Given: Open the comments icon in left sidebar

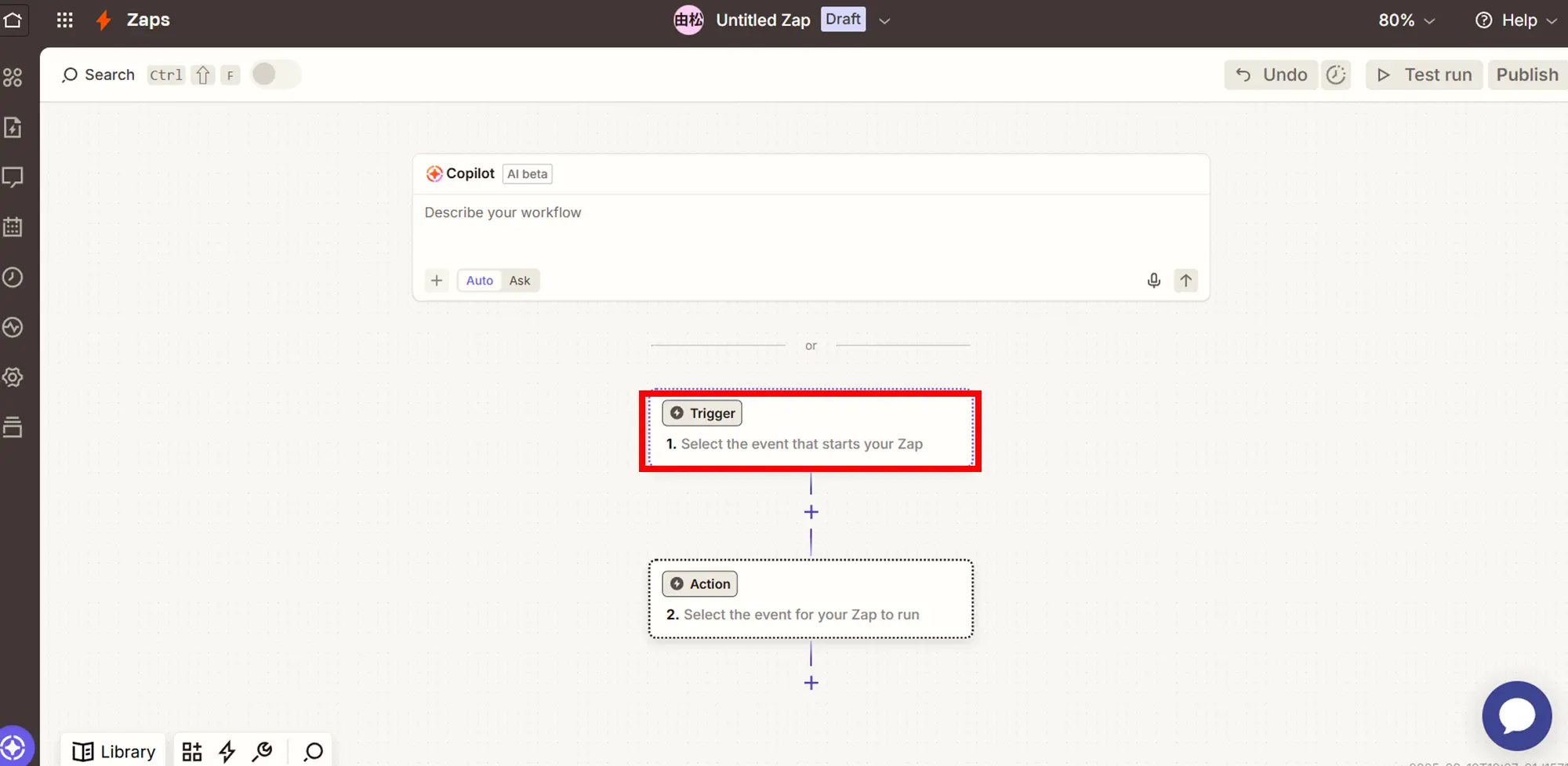Looking at the screenshot, I should point(13,177).
